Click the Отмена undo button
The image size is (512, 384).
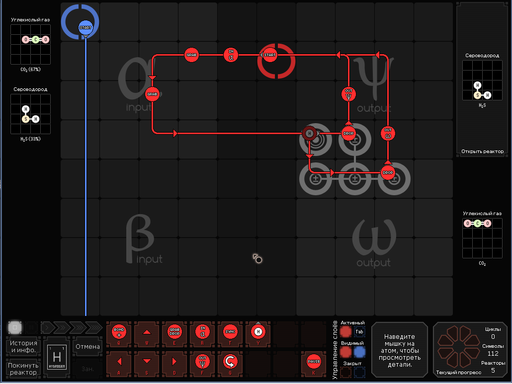tap(88, 347)
